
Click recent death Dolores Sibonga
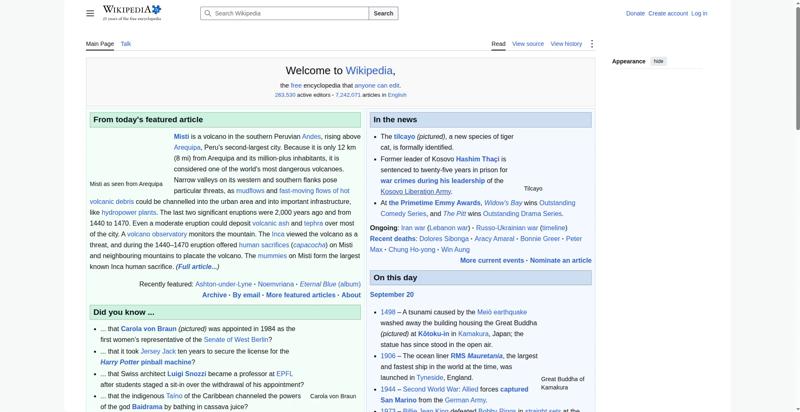(444, 239)
